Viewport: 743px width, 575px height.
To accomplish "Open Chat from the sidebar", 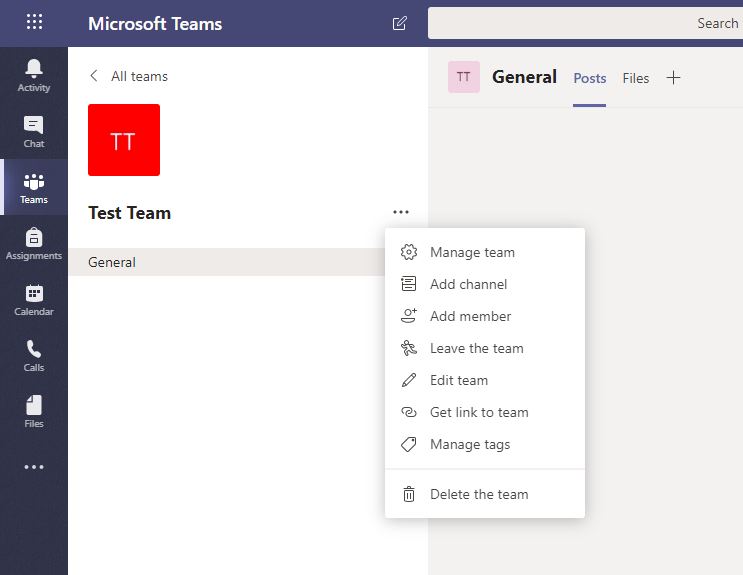I will click(34, 131).
